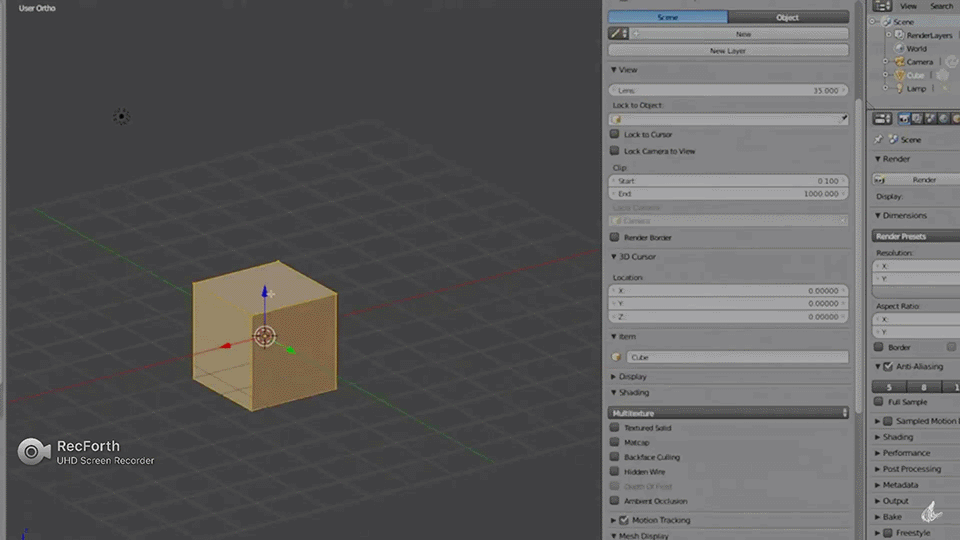This screenshot has width=960, height=540.
Task: Click the New Layer button
Action: 728,50
